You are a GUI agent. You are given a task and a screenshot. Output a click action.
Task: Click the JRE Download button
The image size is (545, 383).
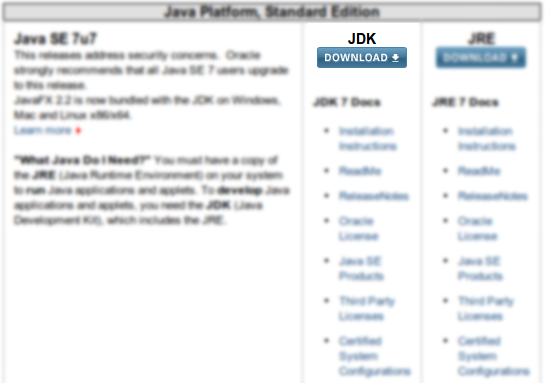click(x=481, y=58)
